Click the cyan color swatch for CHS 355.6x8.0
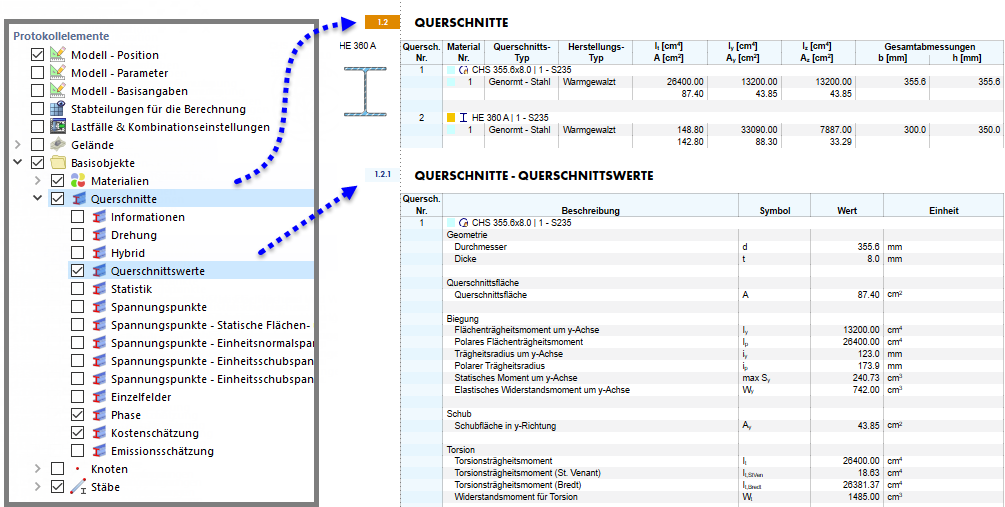This screenshot has width=1005, height=507. point(451,70)
